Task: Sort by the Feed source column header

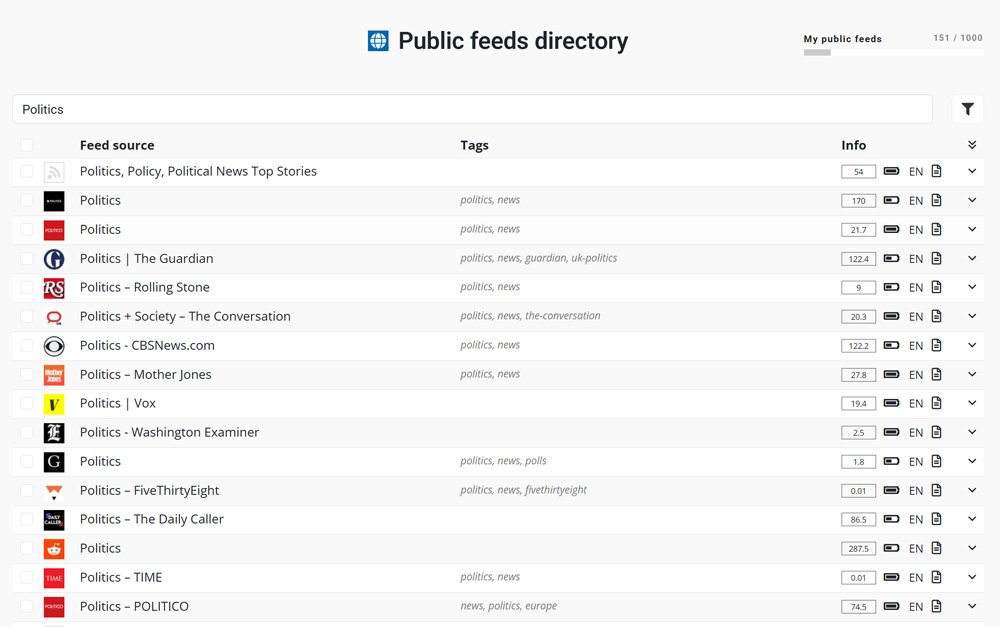Action: point(117,145)
